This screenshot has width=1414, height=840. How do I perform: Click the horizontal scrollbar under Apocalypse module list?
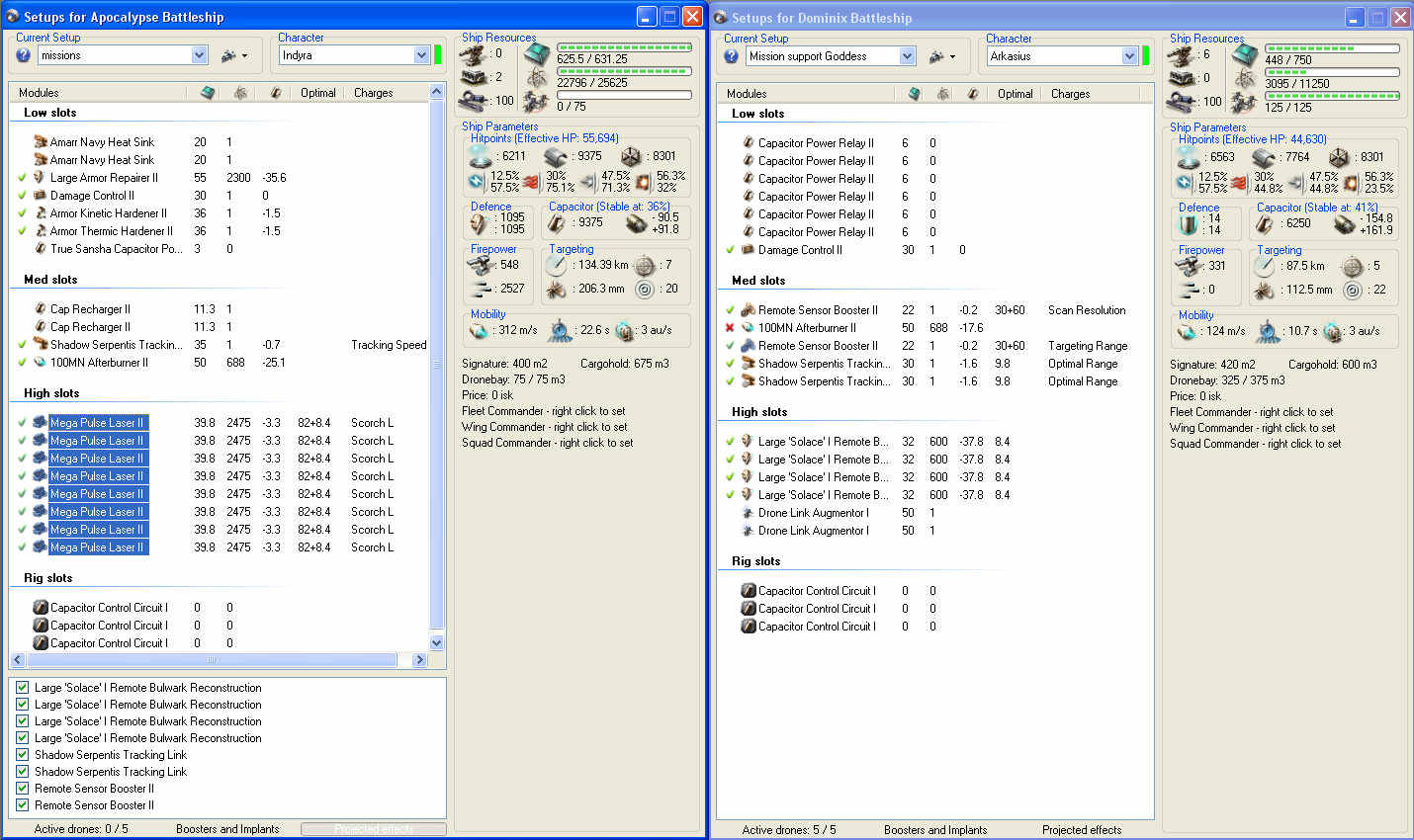[210, 659]
